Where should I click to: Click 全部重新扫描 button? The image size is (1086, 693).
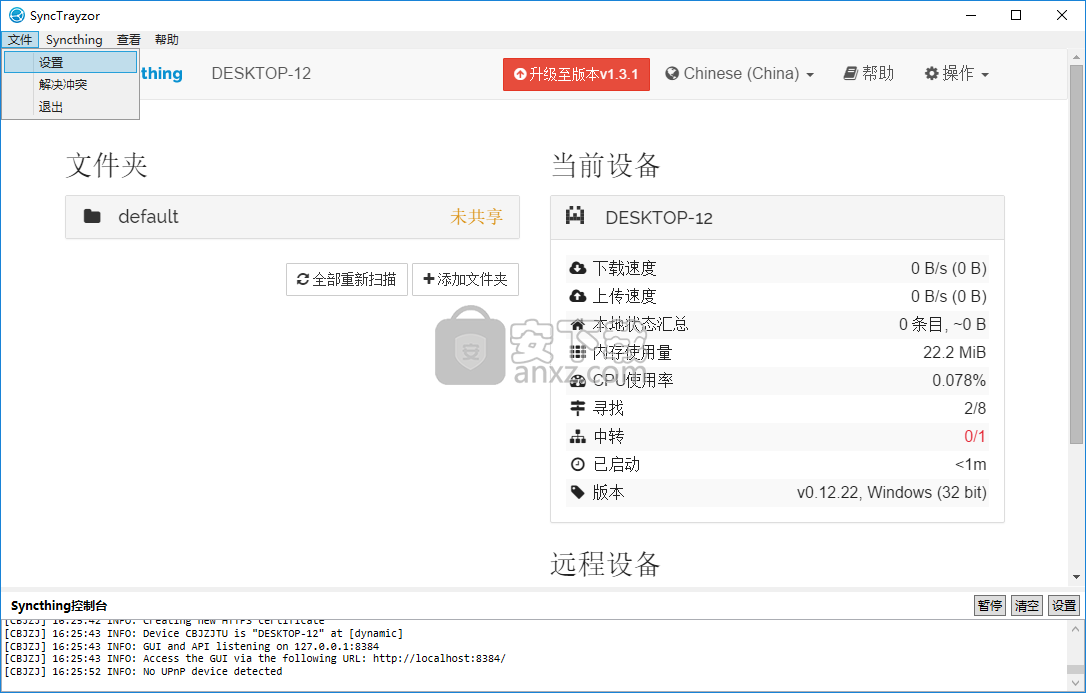click(x=347, y=279)
